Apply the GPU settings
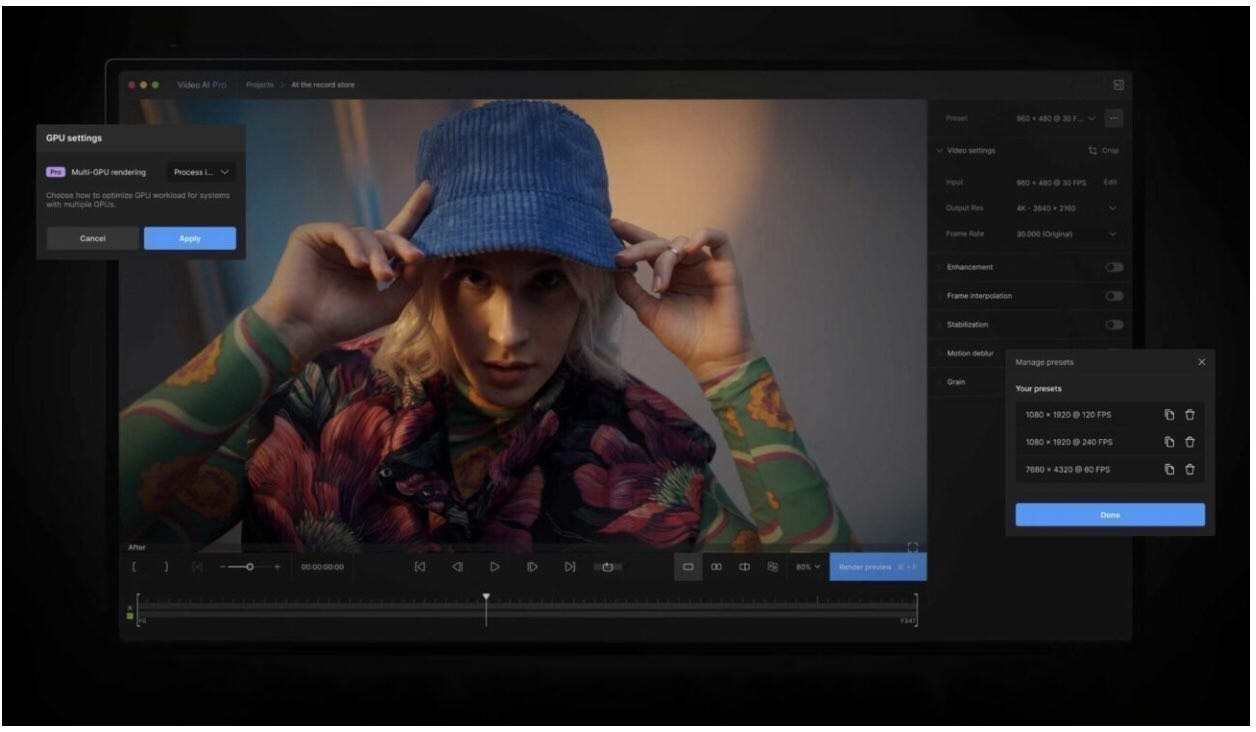1256x732 pixels. [x=190, y=239]
